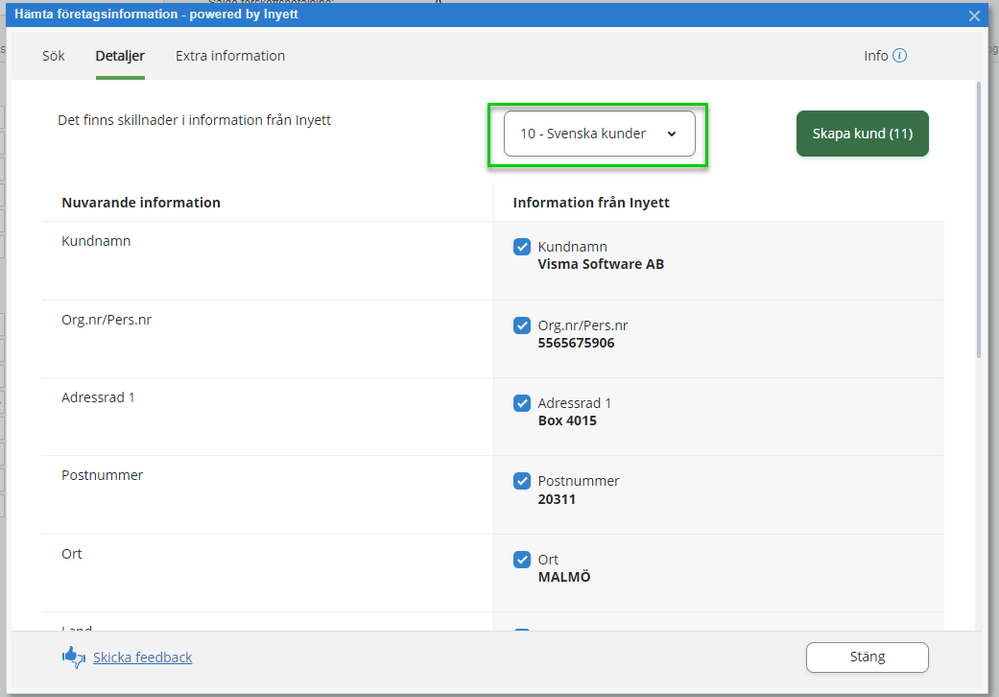999x697 pixels.
Task: Click the Visma Software AB value
Action: tap(601, 264)
